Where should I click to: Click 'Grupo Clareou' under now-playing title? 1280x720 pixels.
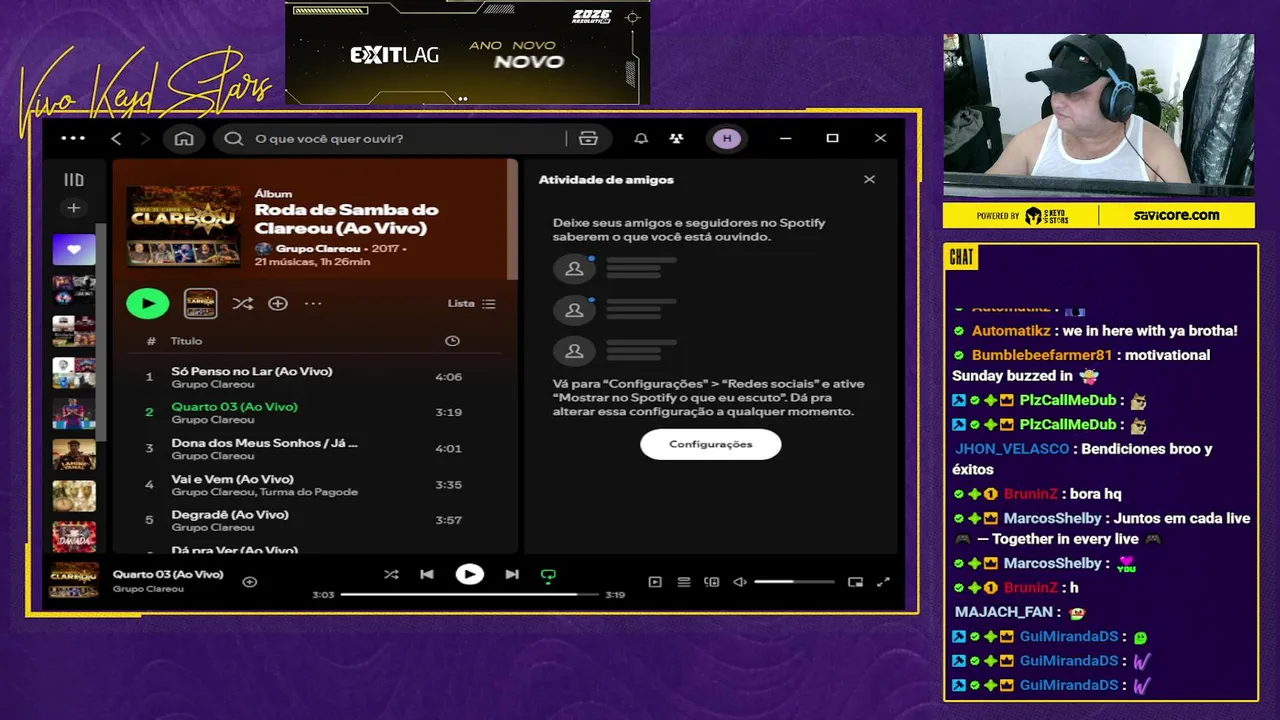pos(148,589)
